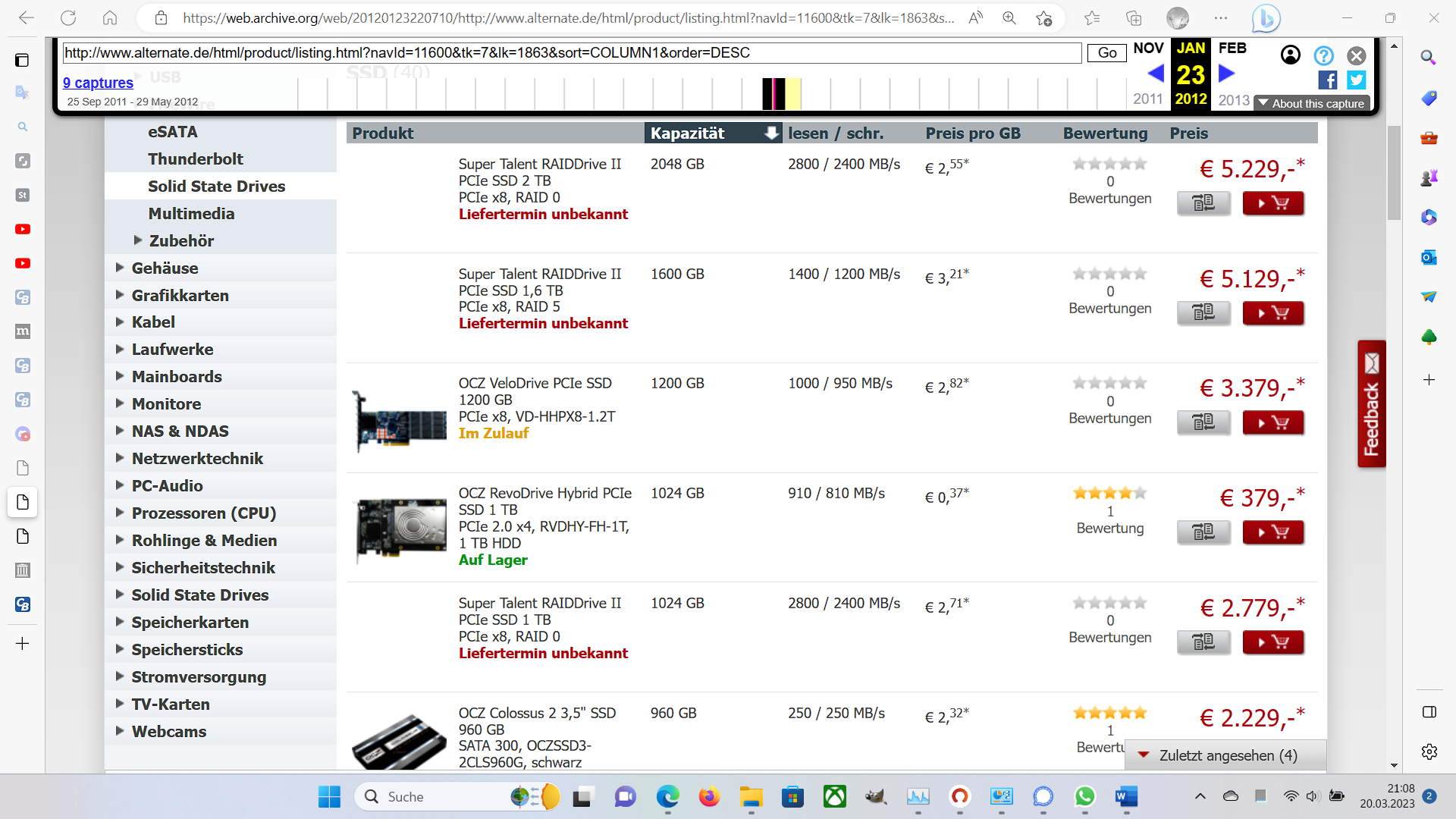The width and height of the screenshot is (1456, 819).
Task: Open the red Feedback side tab
Action: [x=1371, y=404]
